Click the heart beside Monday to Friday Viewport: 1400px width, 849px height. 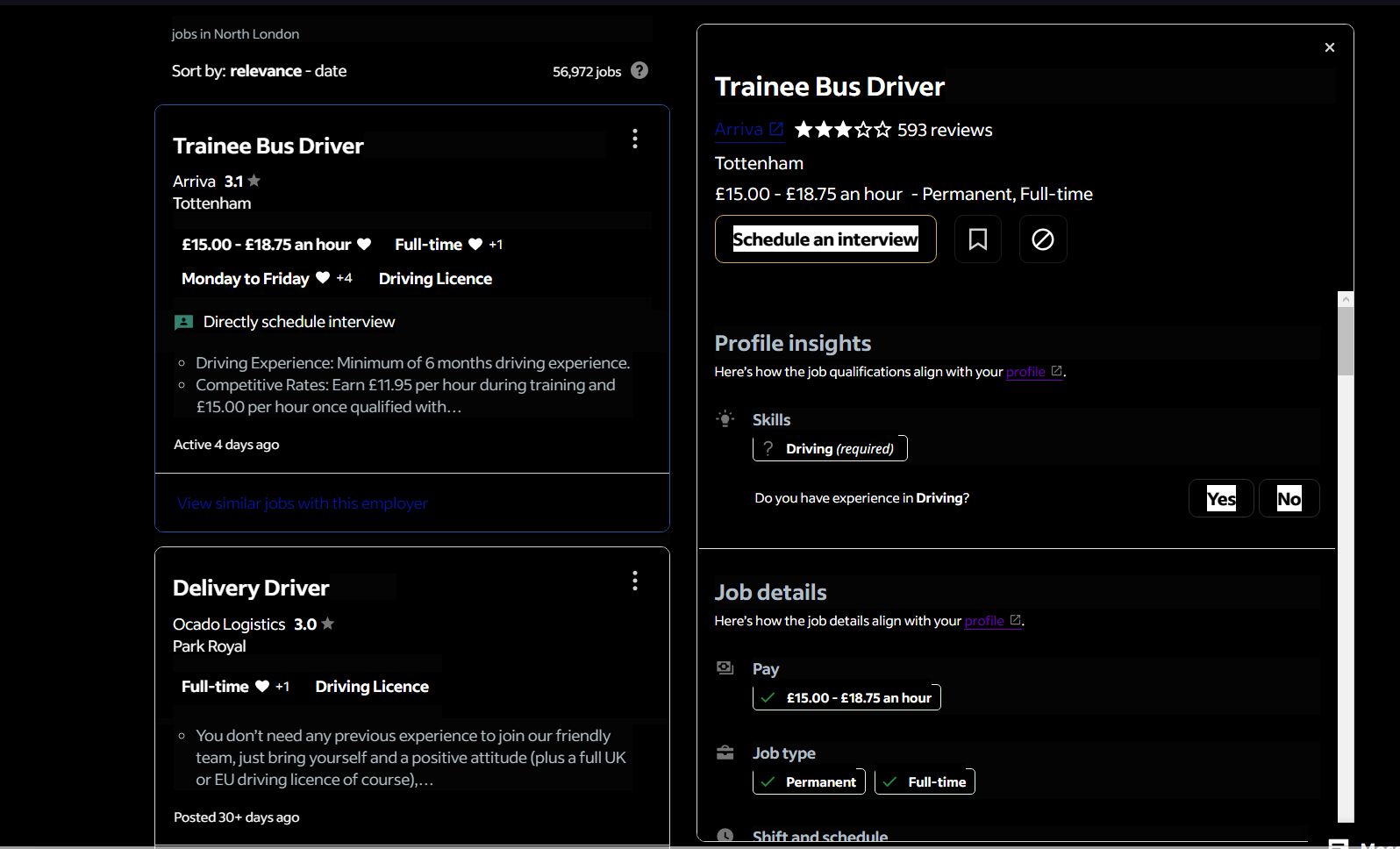(323, 278)
